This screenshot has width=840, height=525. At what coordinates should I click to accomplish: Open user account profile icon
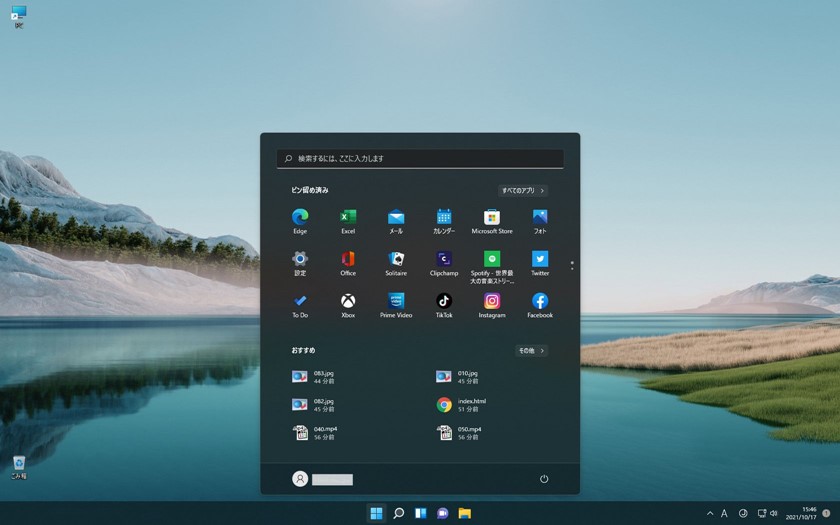click(x=300, y=479)
